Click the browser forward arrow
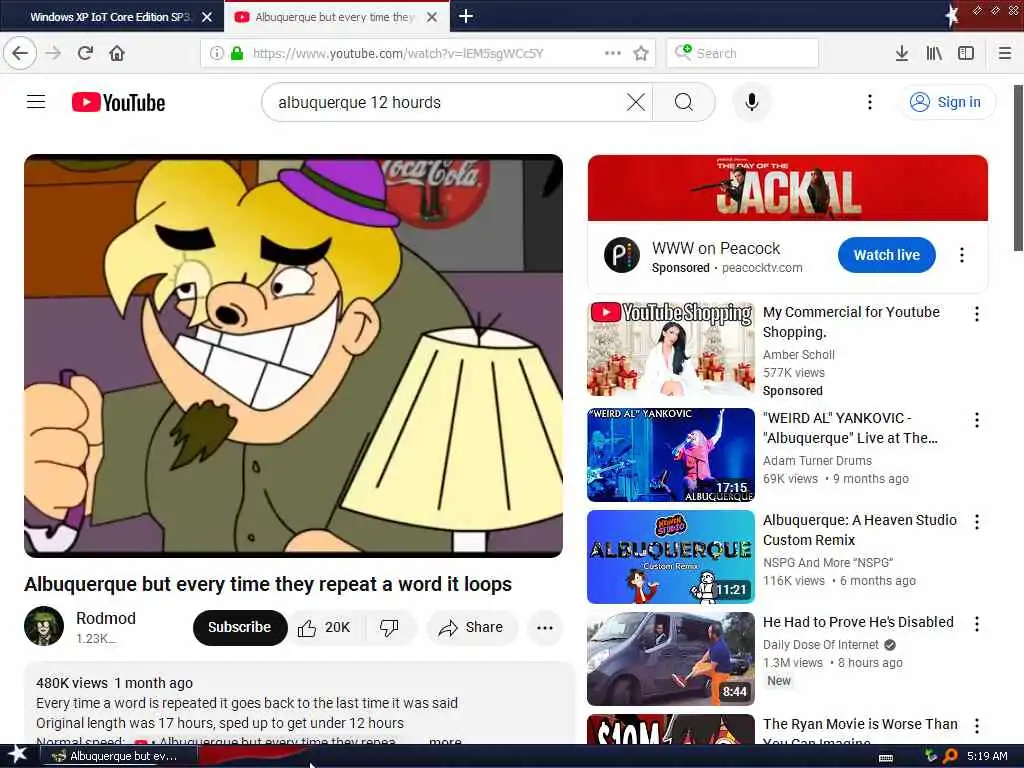Viewport: 1024px width, 768px height. click(x=54, y=53)
